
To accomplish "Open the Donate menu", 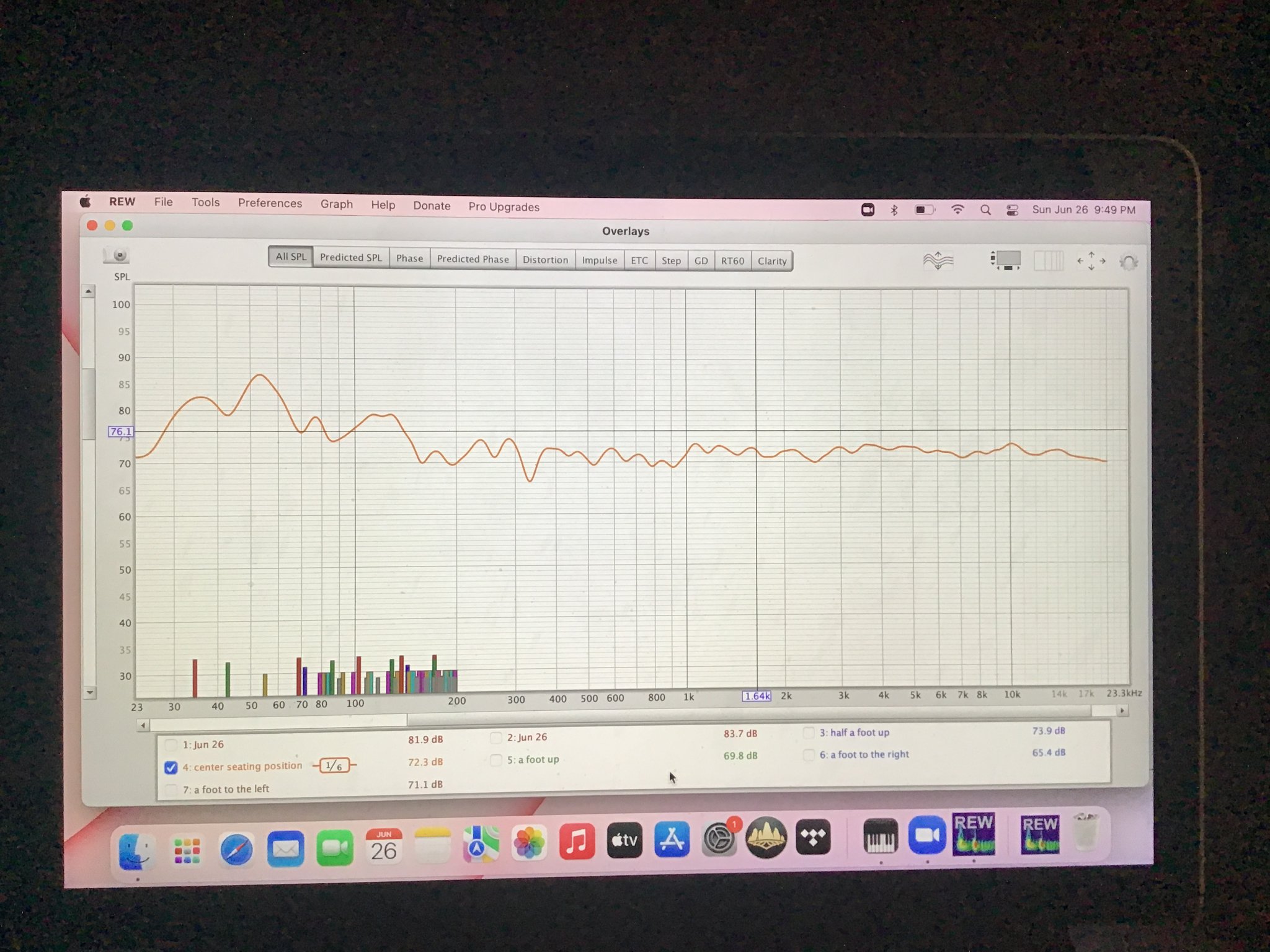I will tap(432, 206).
